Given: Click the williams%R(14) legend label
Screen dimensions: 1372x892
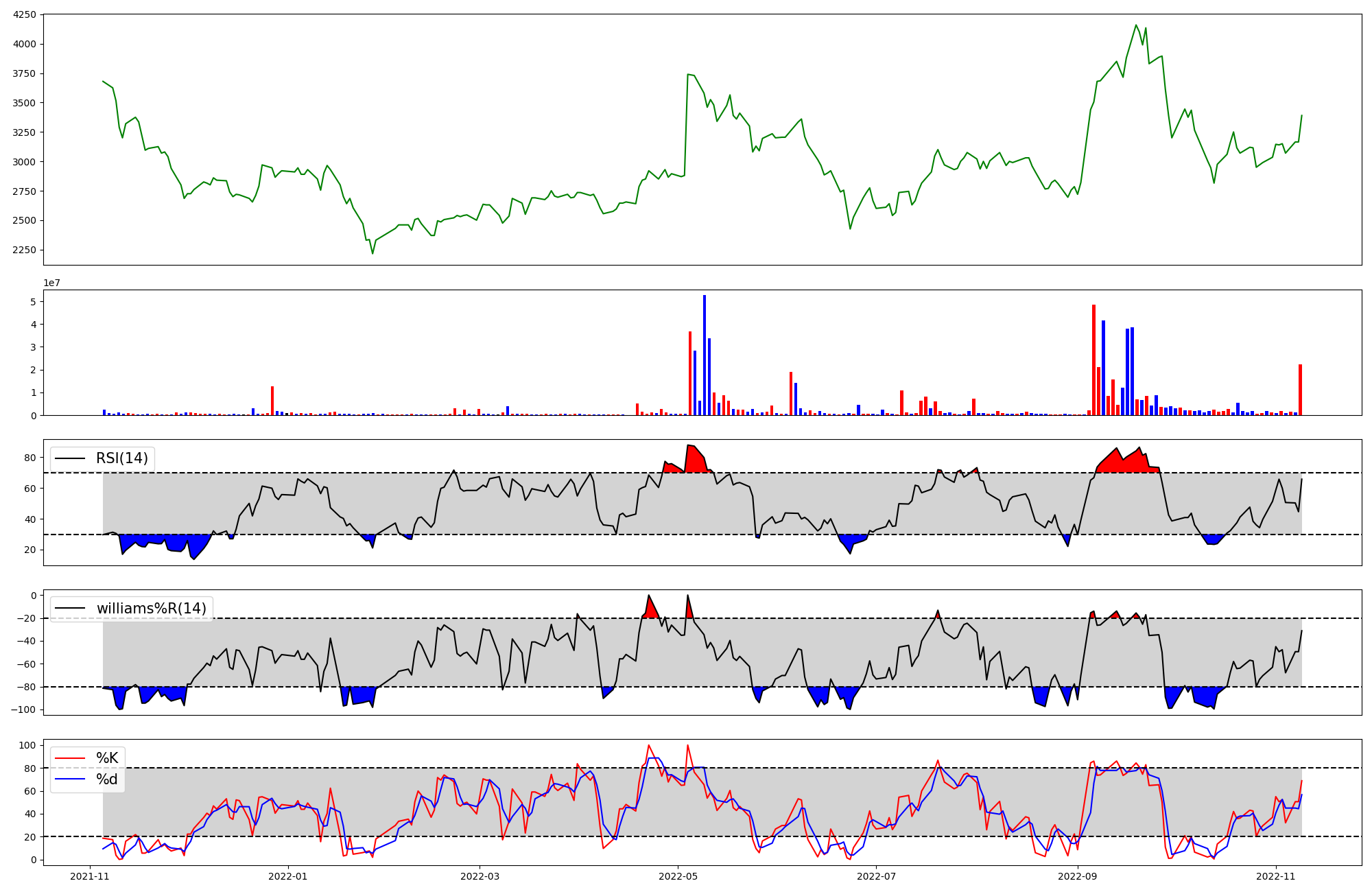Looking at the screenshot, I should [151, 609].
